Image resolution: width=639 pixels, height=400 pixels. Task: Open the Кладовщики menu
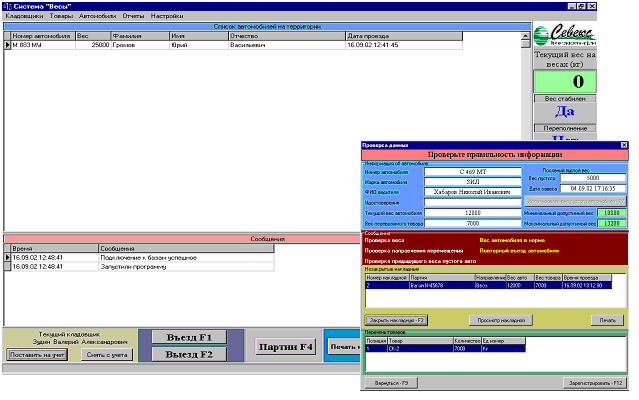tap(24, 16)
